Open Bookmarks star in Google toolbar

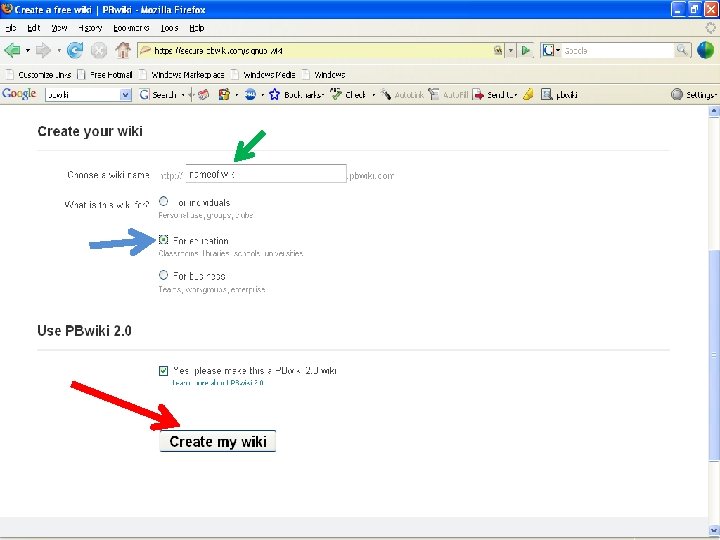coord(296,95)
